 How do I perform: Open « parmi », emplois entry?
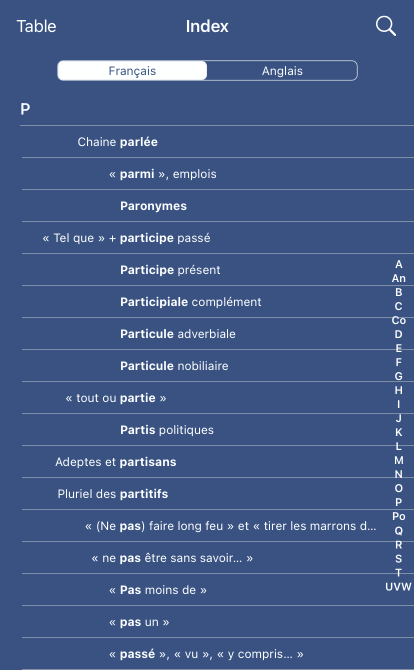pyautogui.click(x=218, y=174)
